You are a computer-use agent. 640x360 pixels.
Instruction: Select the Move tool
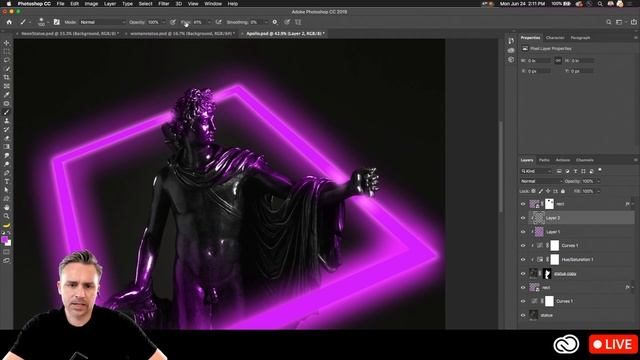[7, 43]
